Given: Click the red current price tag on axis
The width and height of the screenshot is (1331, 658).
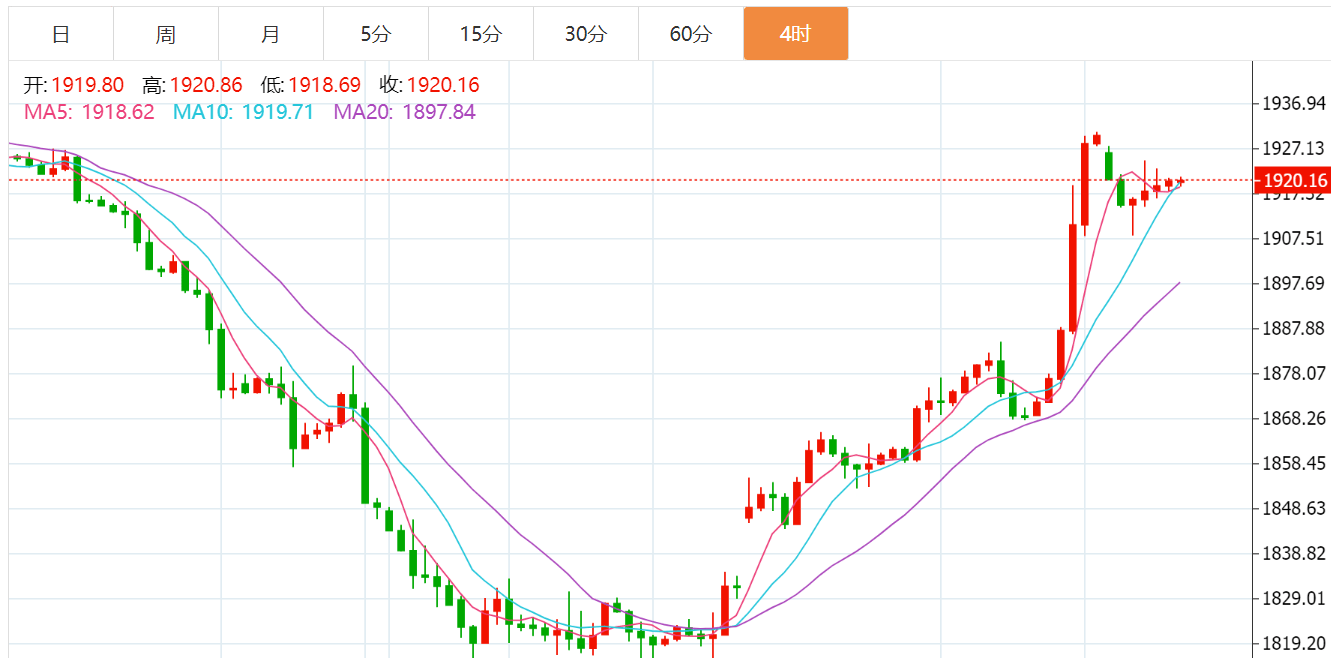Looking at the screenshot, I should (1293, 181).
